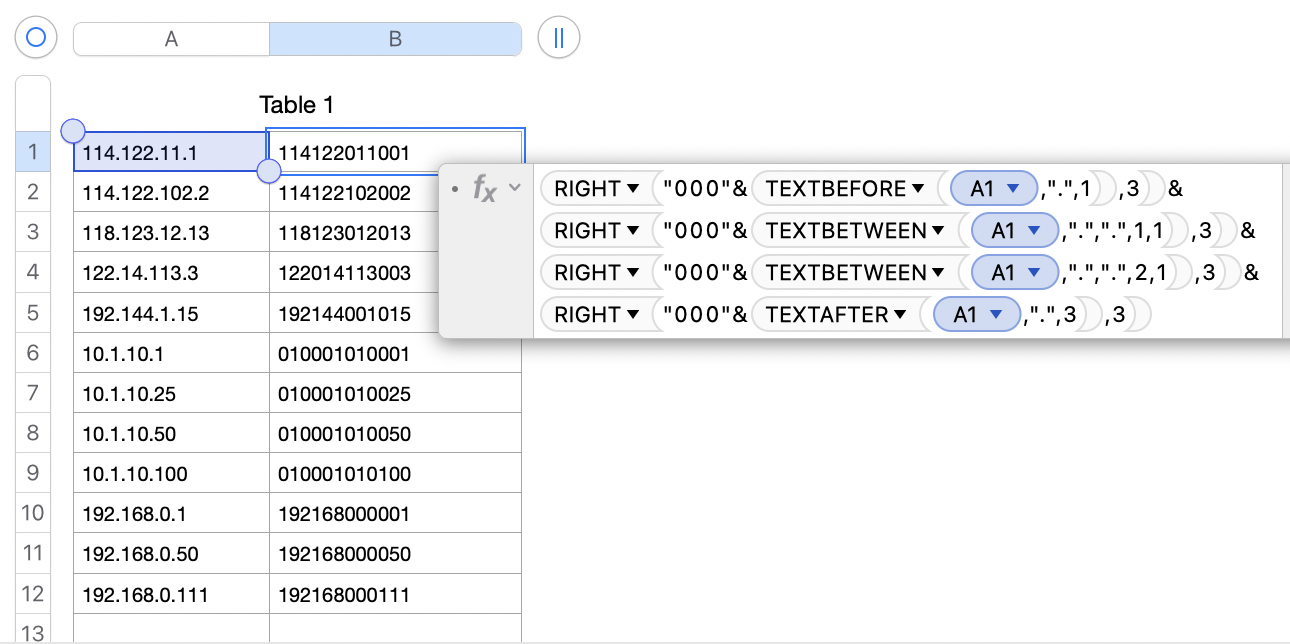
Task: Click the selection handle between cells A1 and B1
Action: (268, 171)
